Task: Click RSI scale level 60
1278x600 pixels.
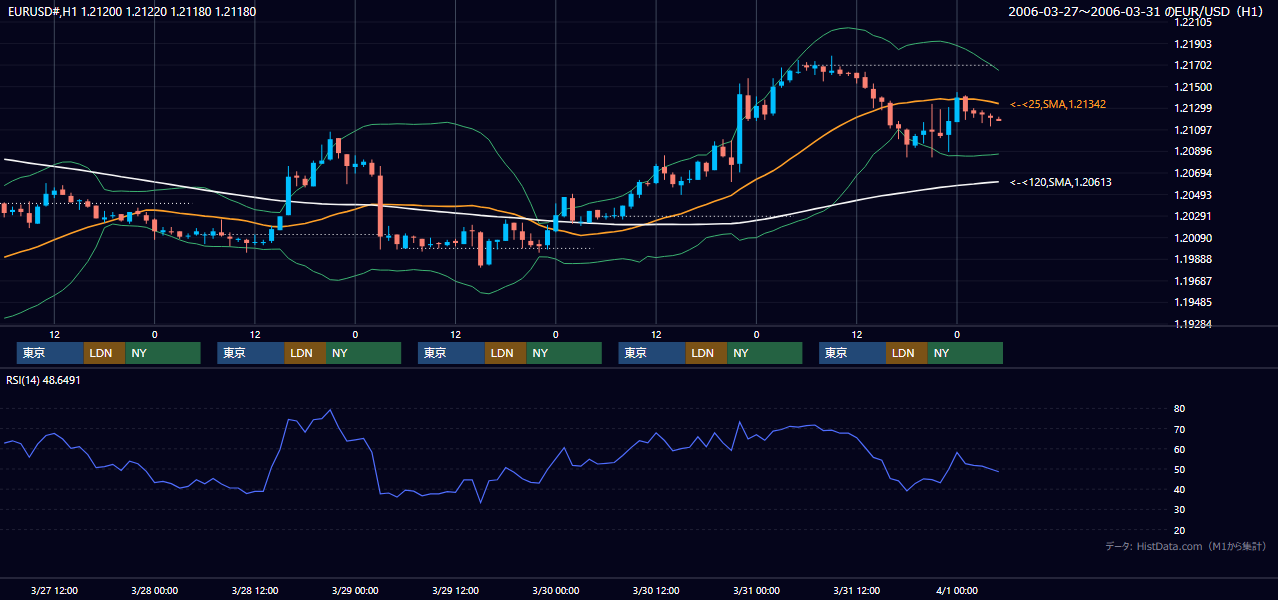Action: pyautogui.click(x=1180, y=449)
